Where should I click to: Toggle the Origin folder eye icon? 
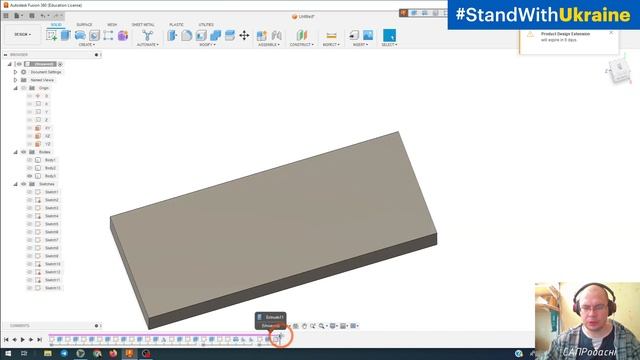pyautogui.click(x=23, y=88)
